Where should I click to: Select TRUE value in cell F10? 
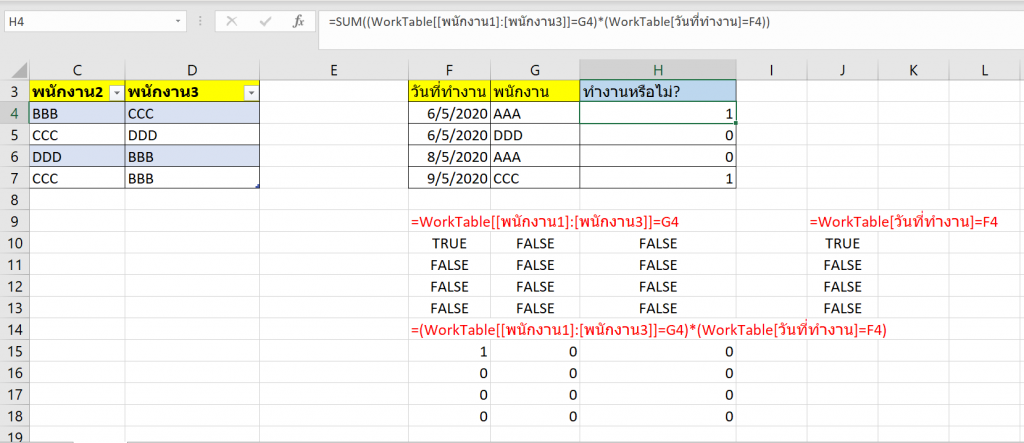pos(449,244)
